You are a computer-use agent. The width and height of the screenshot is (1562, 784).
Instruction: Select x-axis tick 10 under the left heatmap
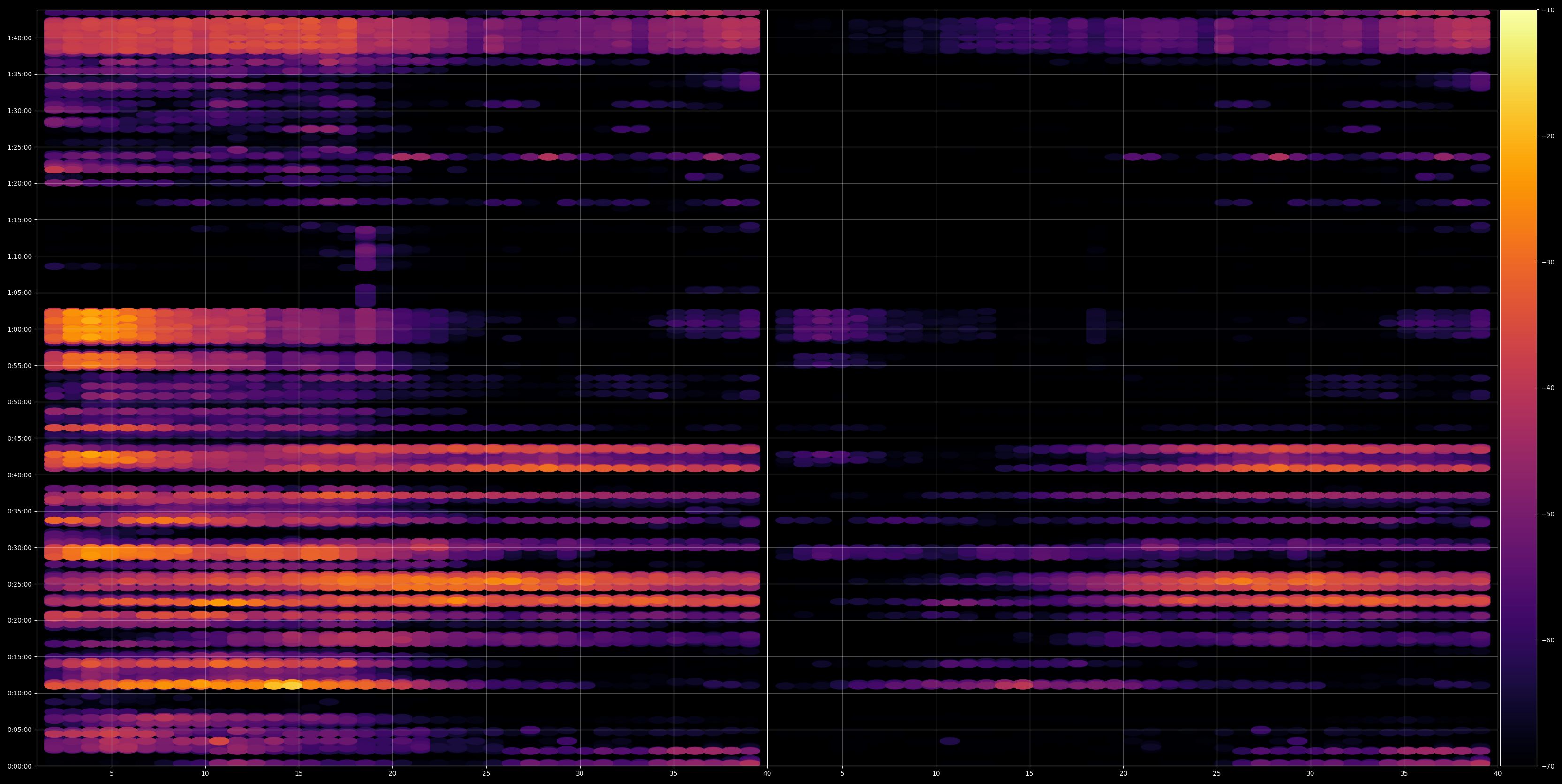coord(205,774)
